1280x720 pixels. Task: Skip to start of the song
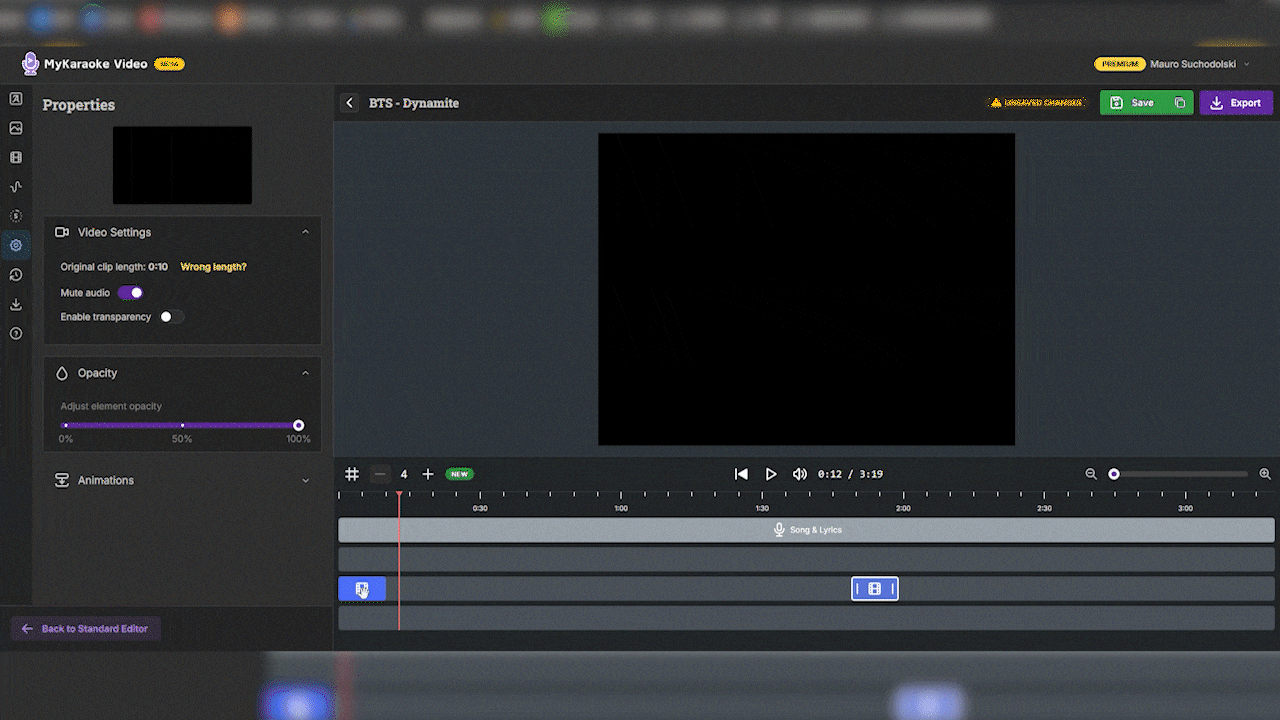[x=741, y=474]
